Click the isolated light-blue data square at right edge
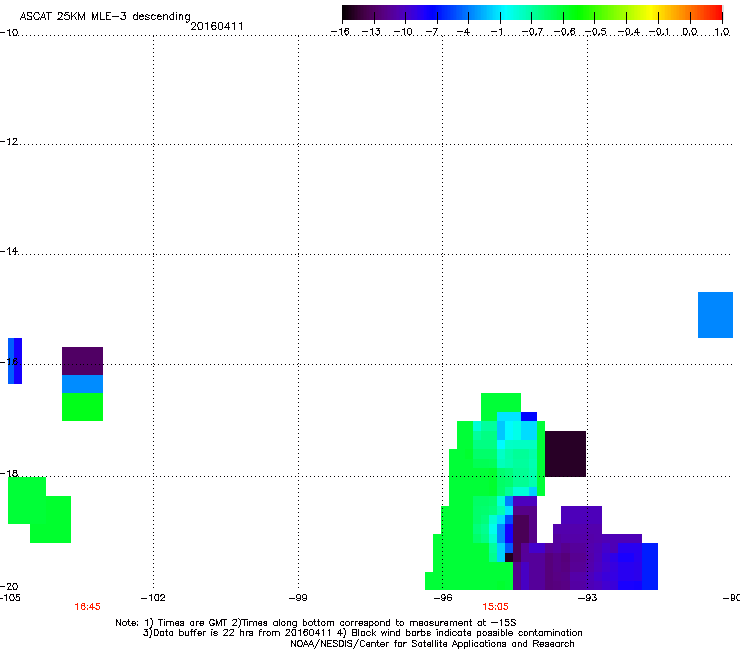Viewport: 740px width, 650px height. (x=715, y=315)
